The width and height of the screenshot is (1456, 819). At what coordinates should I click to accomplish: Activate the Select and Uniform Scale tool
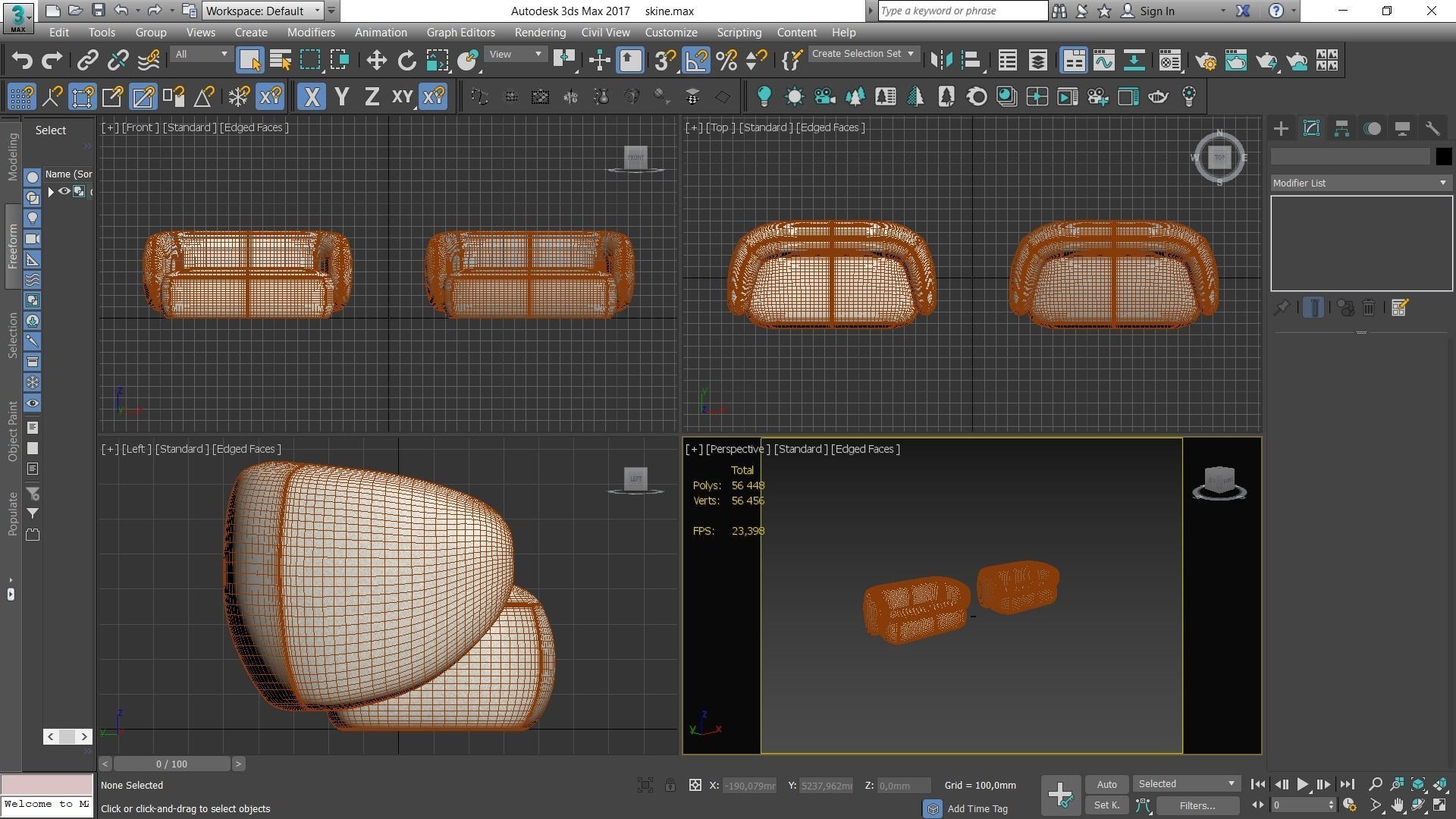pos(438,61)
